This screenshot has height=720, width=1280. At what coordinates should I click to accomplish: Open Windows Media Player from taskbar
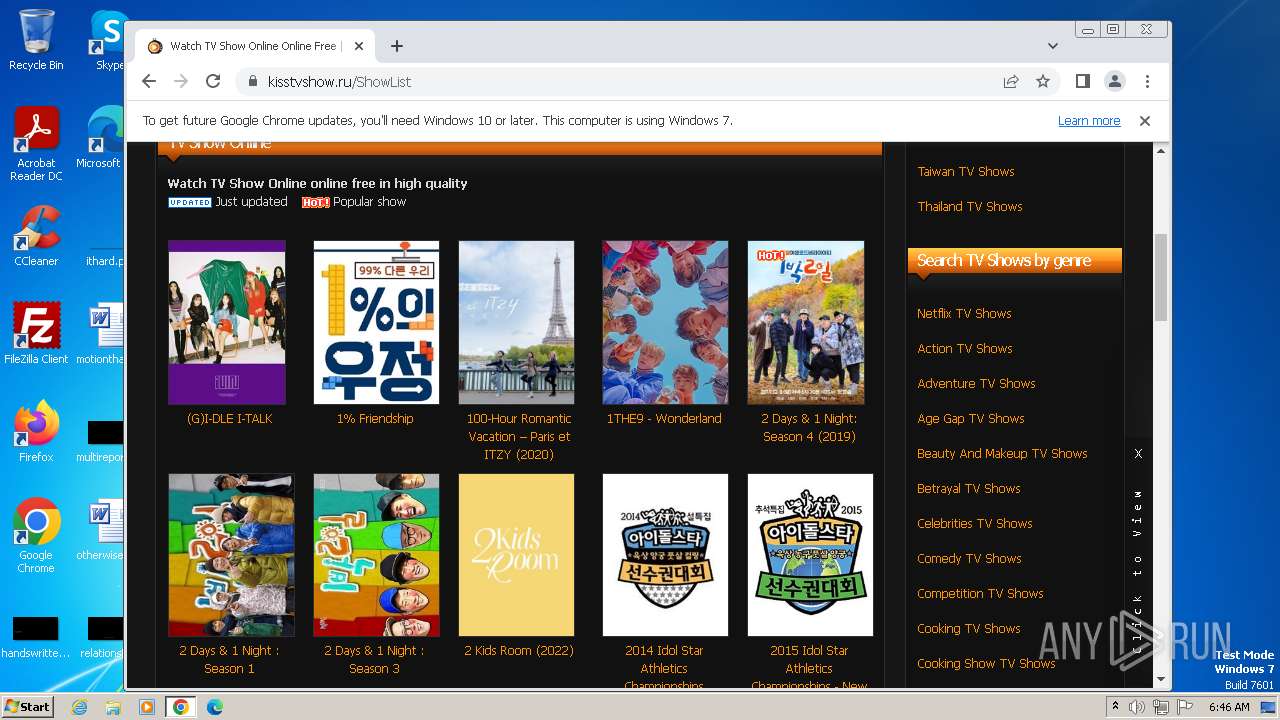pos(147,707)
